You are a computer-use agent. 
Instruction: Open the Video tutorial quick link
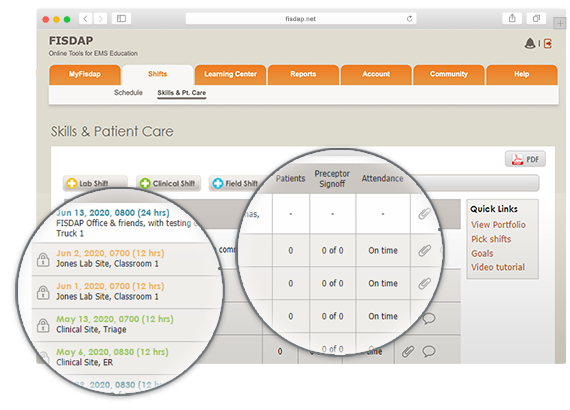(x=498, y=267)
